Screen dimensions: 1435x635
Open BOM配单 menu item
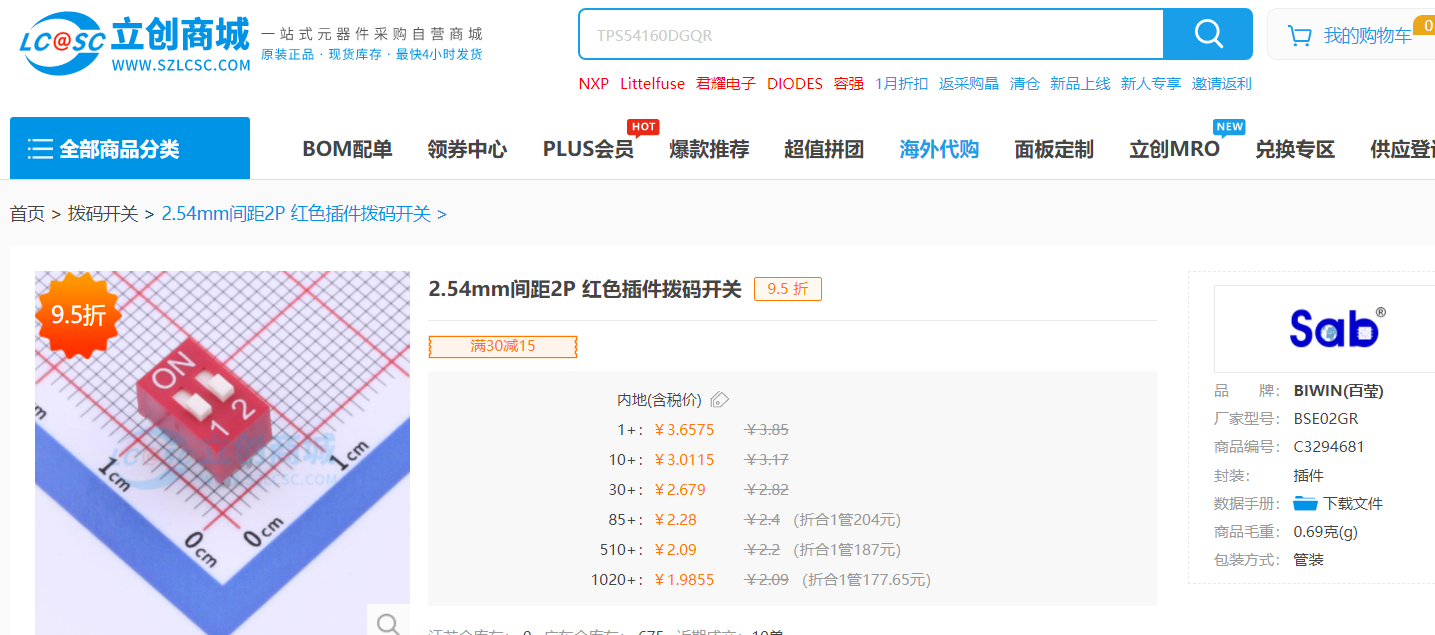pyautogui.click(x=347, y=149)
